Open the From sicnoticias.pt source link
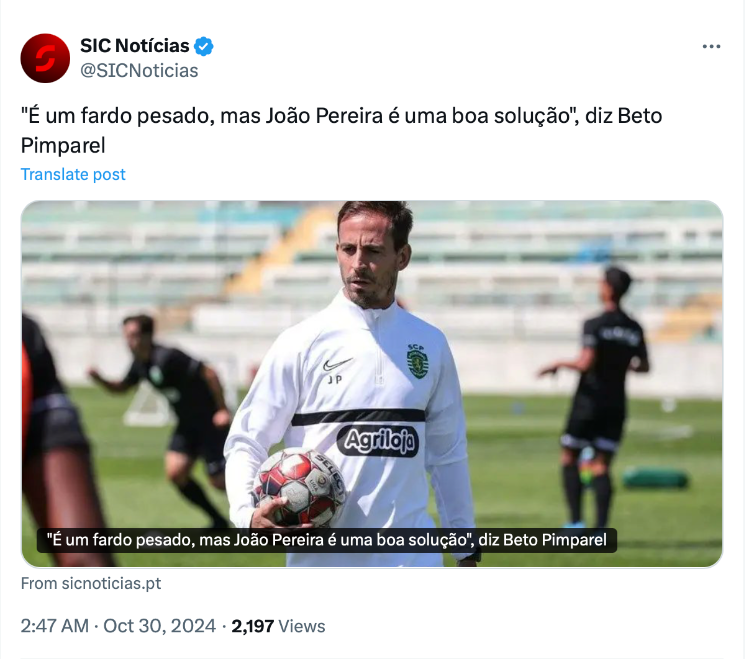Viewport: 749px width, 659px height. pyautogui.click(x=90, y=583)
